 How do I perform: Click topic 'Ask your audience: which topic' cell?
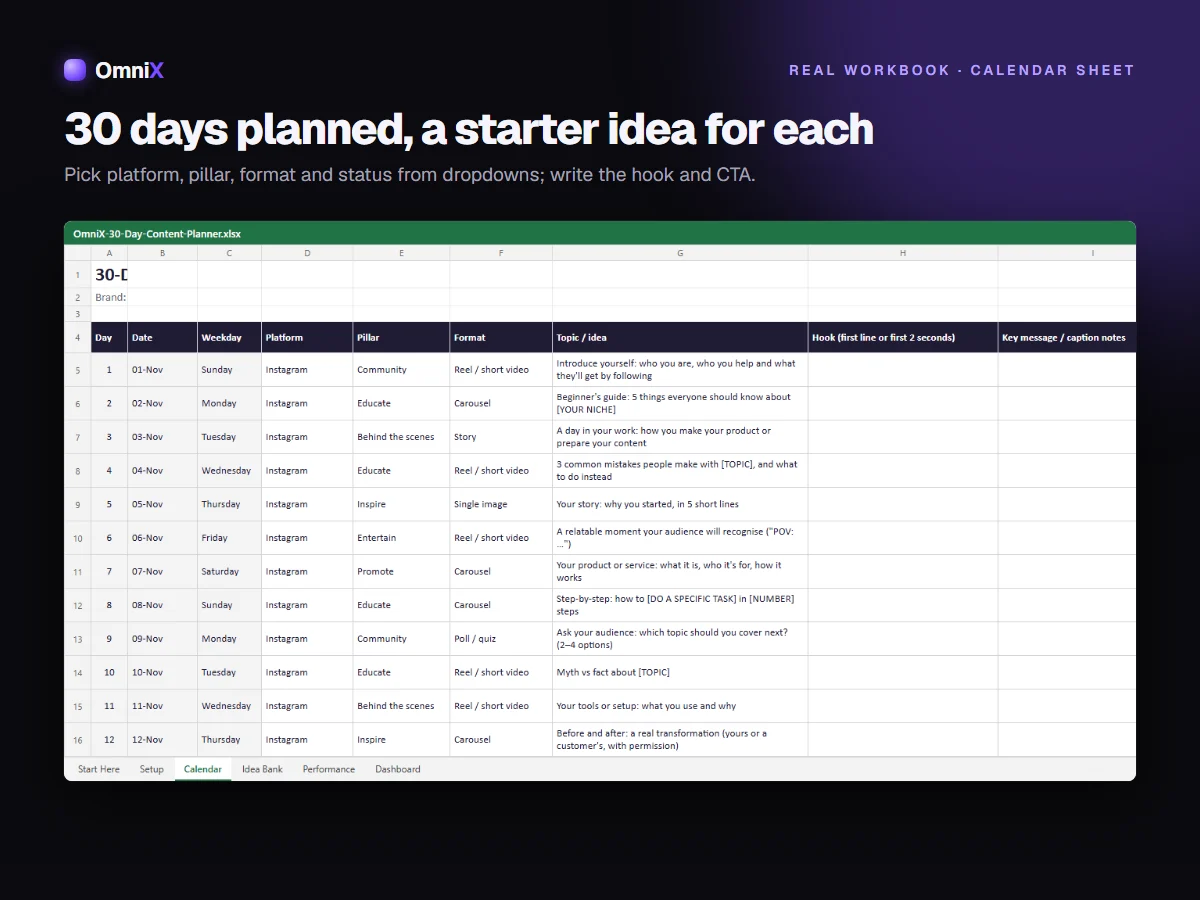pyautogui.click(x=680, y=639)
